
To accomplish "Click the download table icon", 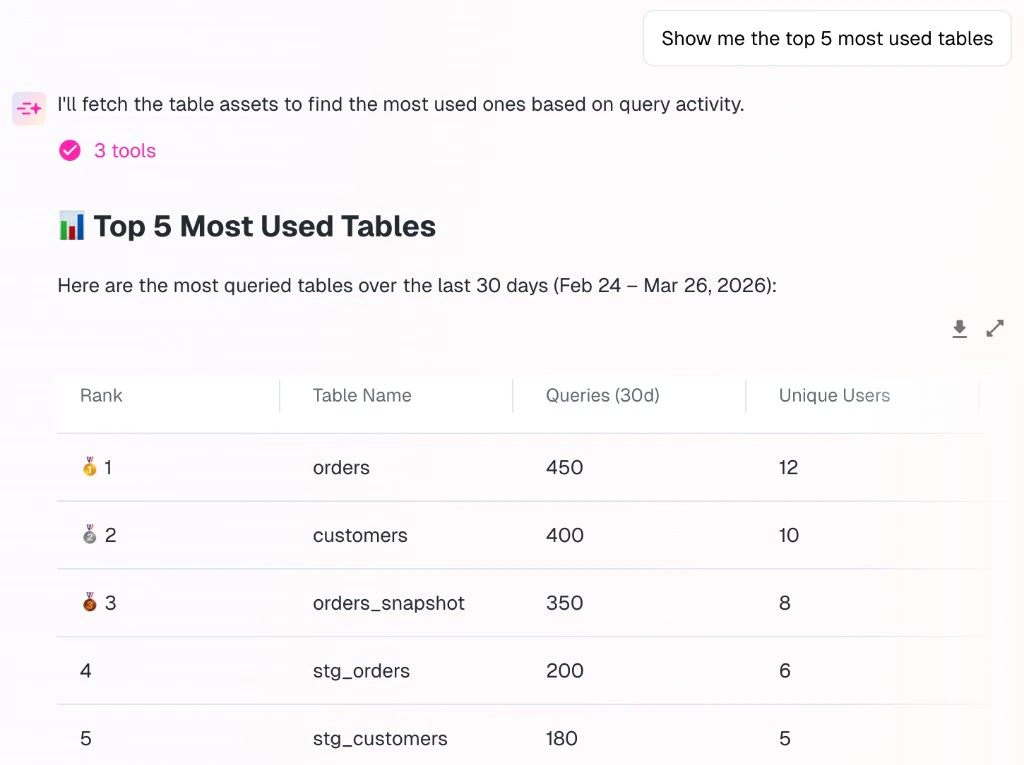I will tap(959, 328).
